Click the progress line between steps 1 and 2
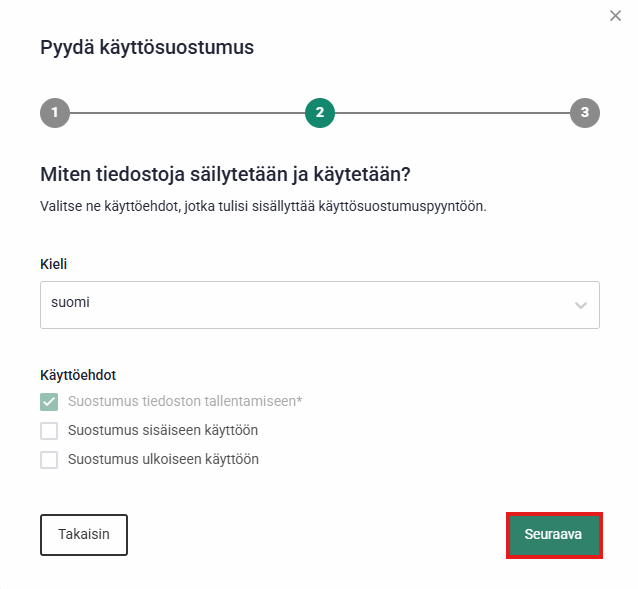 coord(187,113)
